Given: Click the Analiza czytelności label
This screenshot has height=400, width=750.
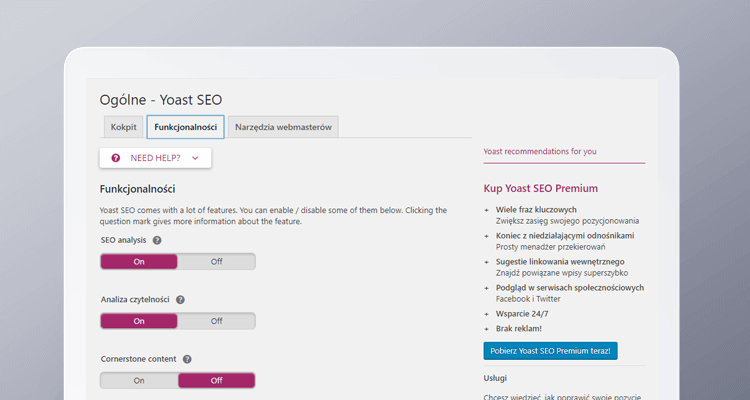Looking at the screenshot, I should [x=135, y=300].
